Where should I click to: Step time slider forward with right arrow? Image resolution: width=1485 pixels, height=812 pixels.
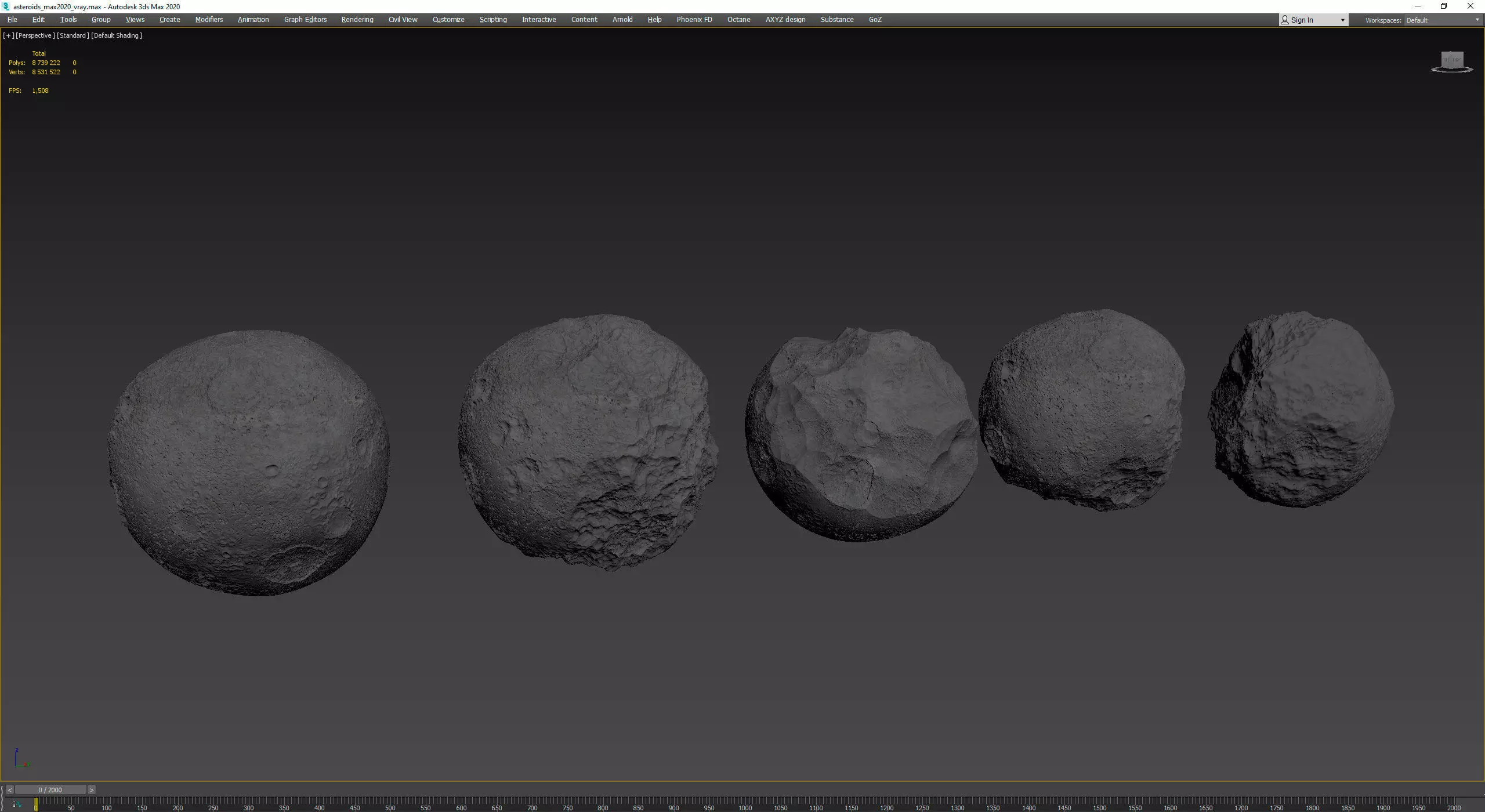click(x=91, y=790)
